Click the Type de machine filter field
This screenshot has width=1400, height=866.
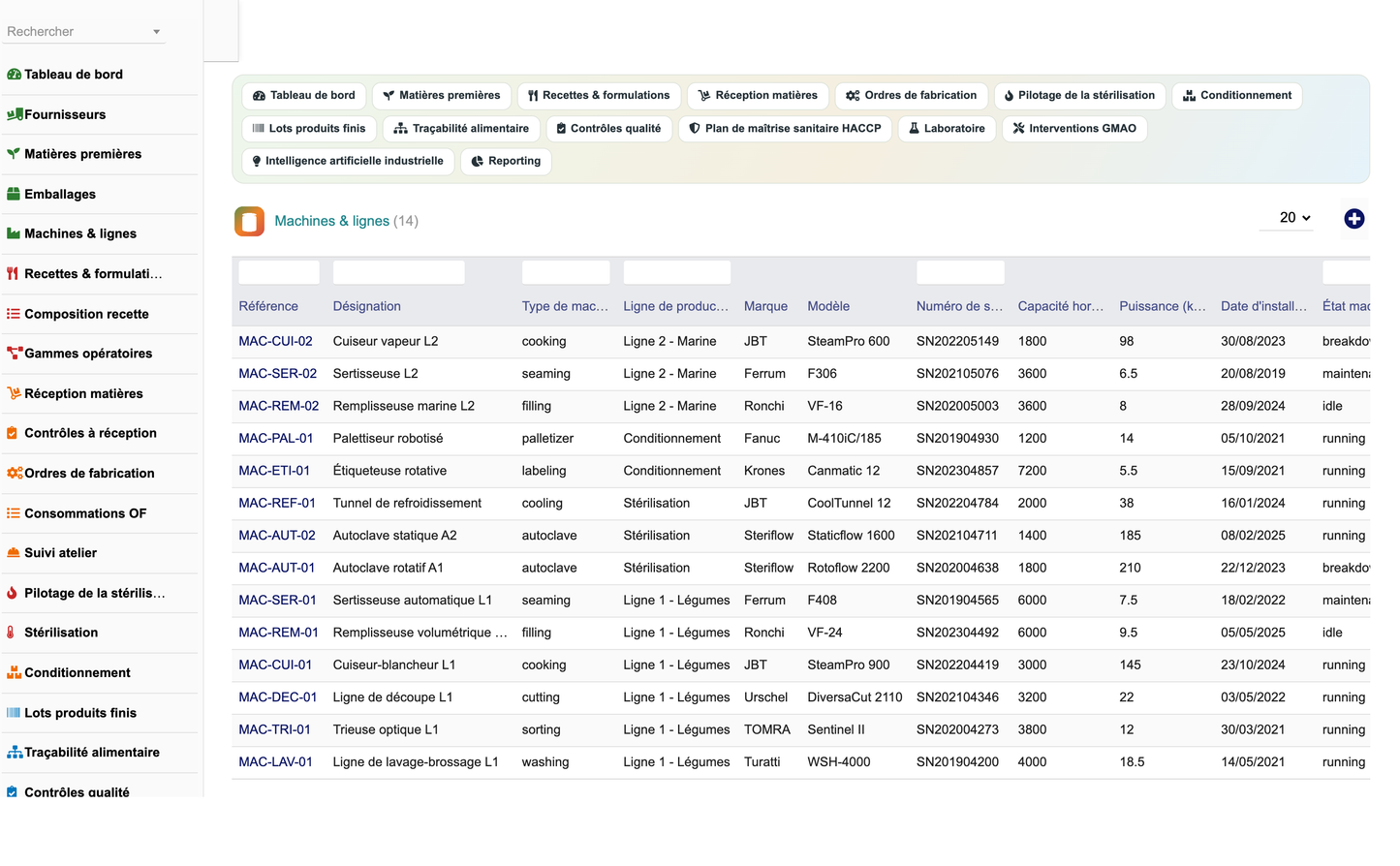tap(566, 273)
